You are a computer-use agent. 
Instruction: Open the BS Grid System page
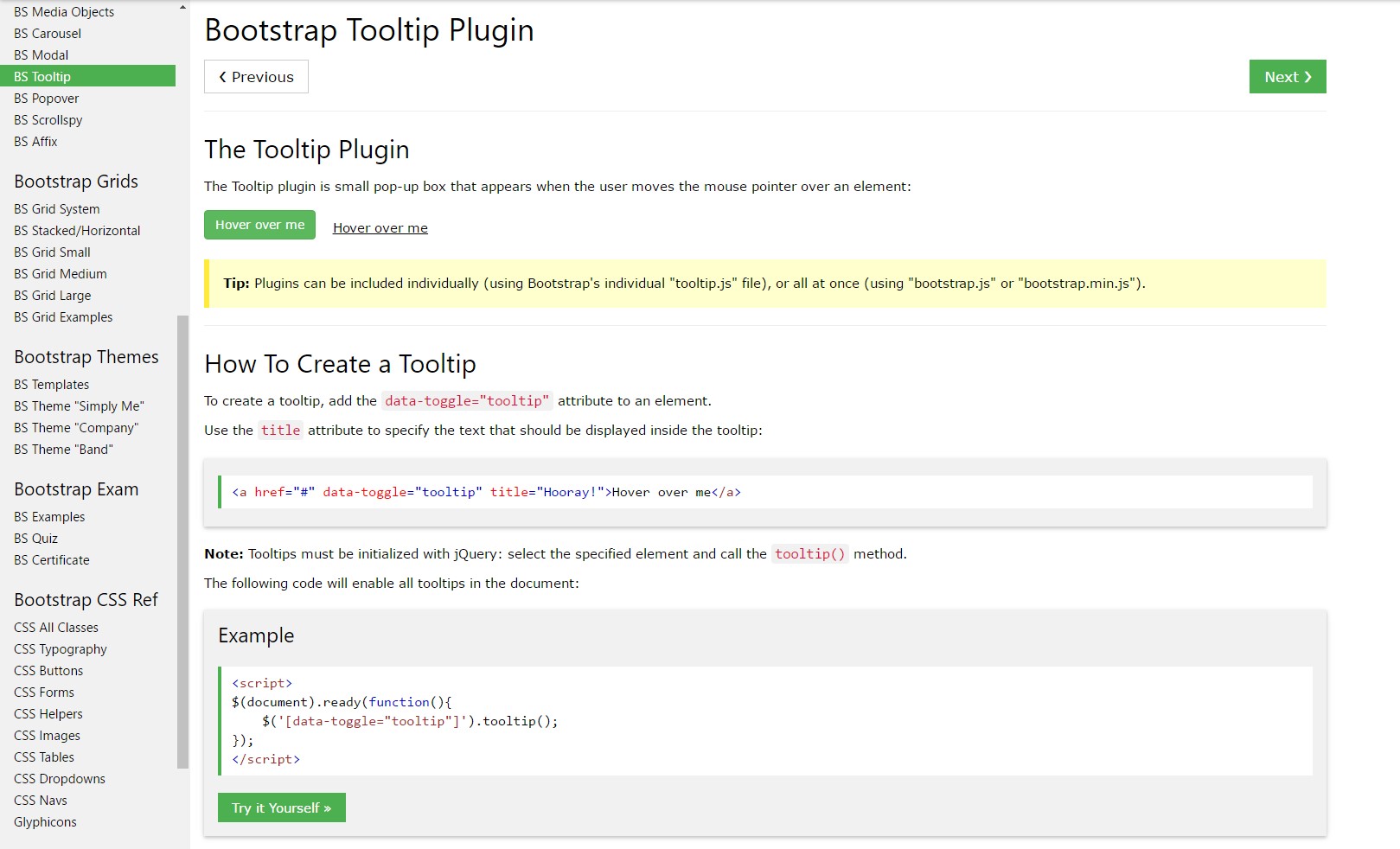pos(56,208)
